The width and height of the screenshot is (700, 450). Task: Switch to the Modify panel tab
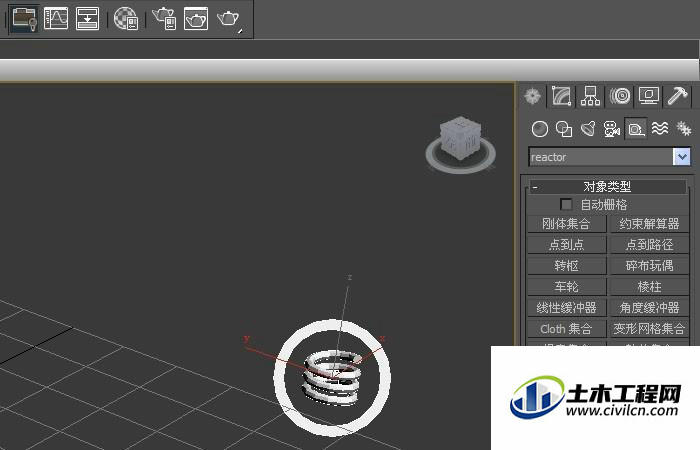click(x=561, y=96)
